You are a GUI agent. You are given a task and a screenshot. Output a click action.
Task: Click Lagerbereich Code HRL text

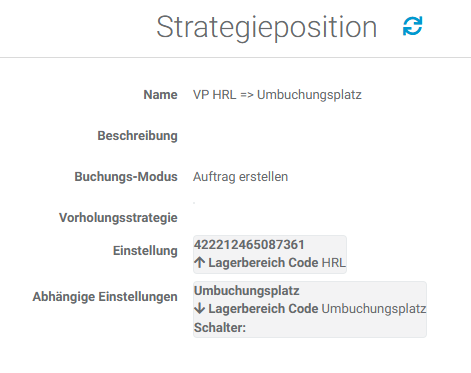click(x=277, y=263)
